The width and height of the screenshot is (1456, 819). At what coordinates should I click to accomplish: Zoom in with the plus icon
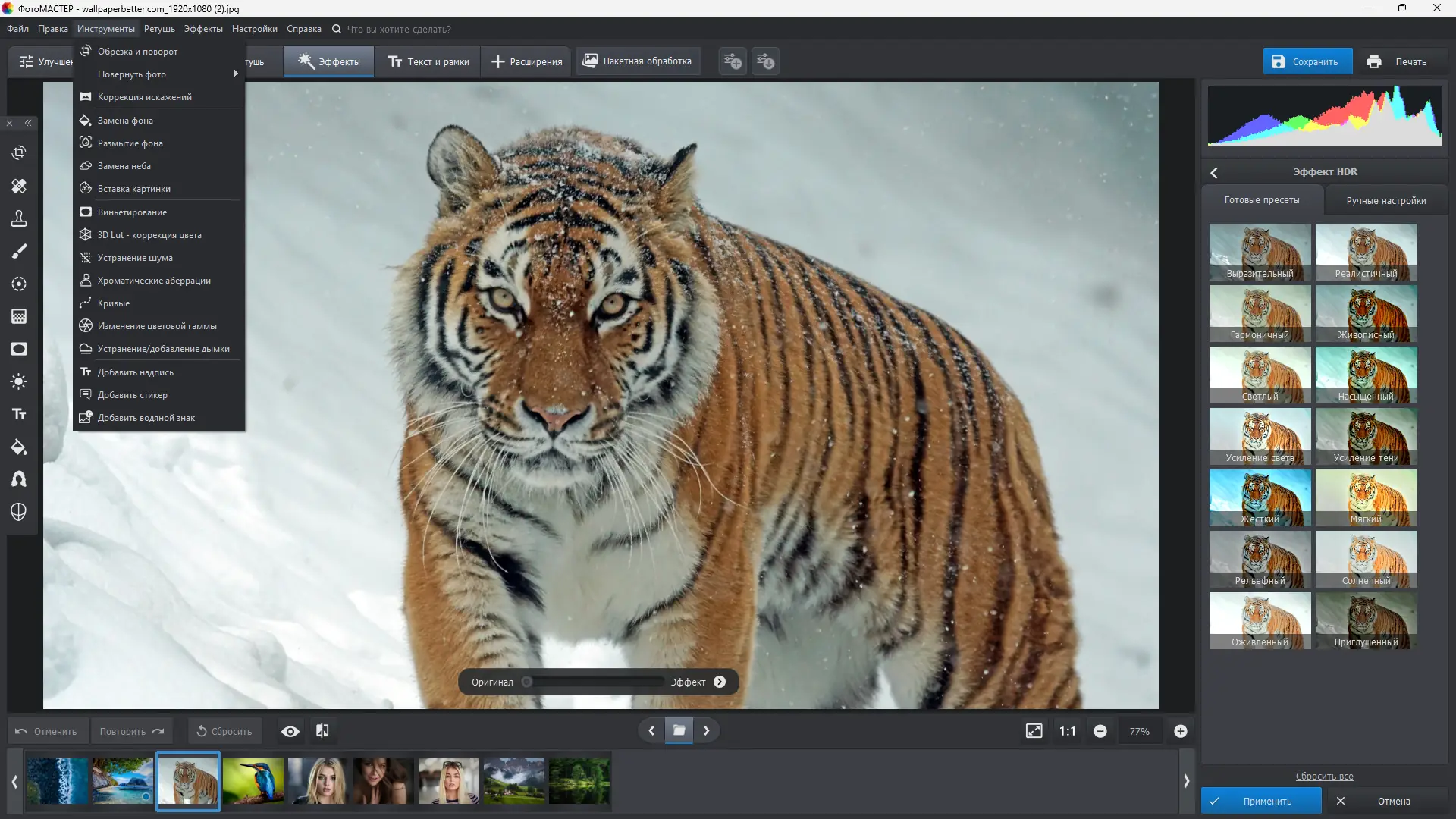[x=1180, y=731]
